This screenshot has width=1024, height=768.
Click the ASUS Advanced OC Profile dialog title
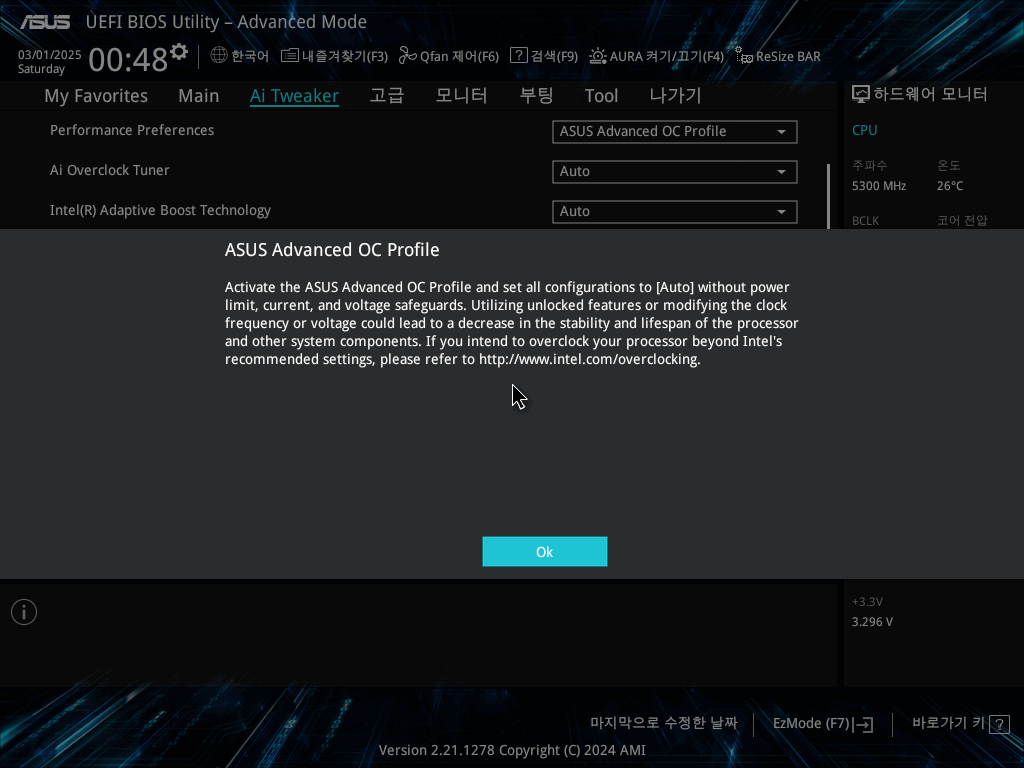point(332,250)
